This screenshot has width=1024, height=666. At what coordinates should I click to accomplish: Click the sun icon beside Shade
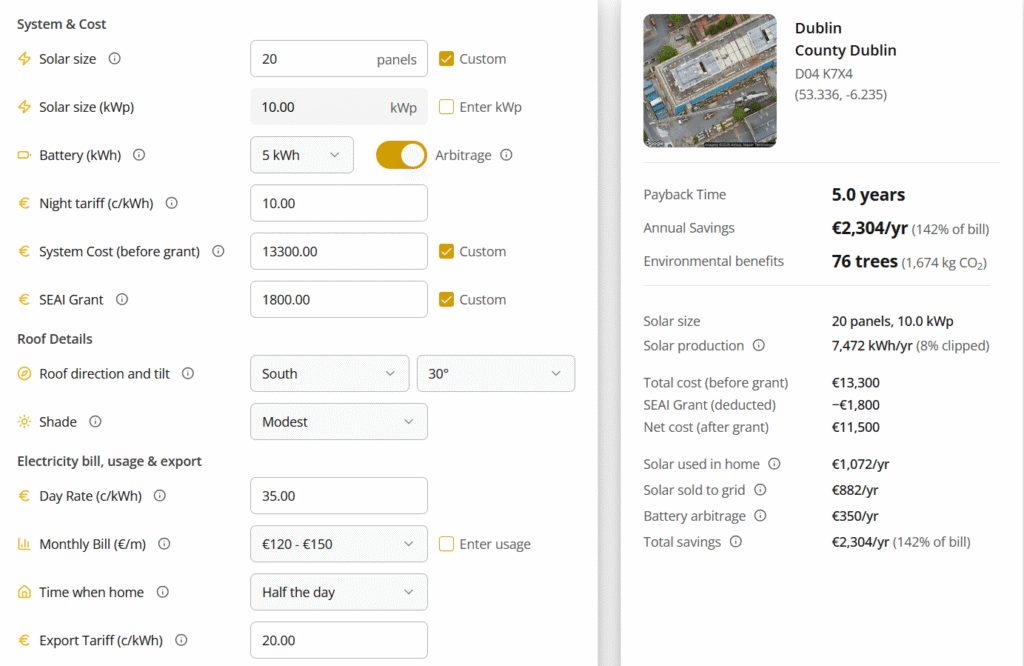coord(24,421)
